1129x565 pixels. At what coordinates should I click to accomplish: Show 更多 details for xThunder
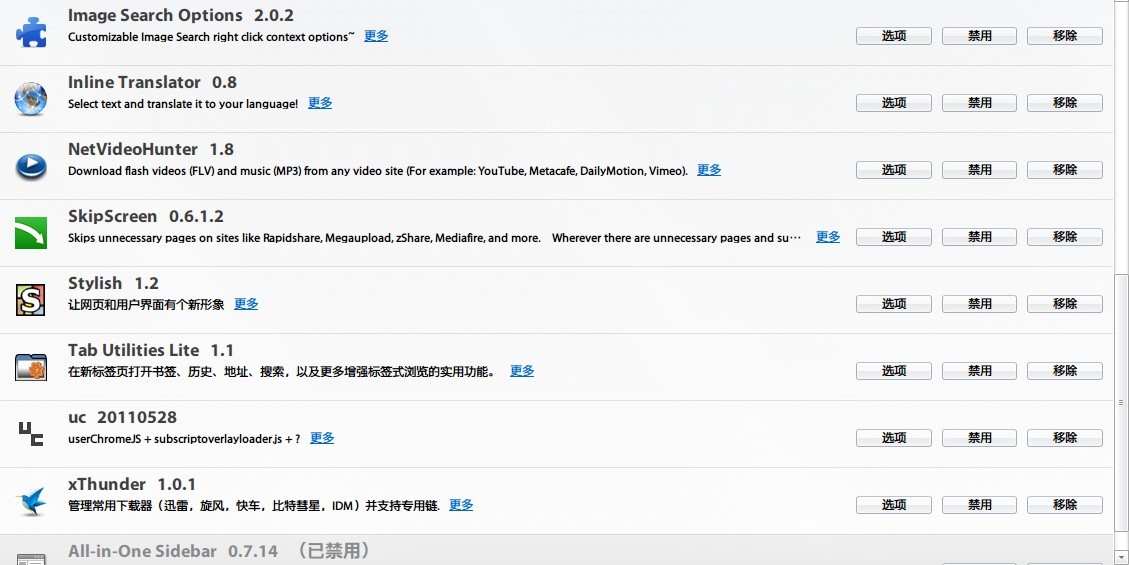point(462,505)
